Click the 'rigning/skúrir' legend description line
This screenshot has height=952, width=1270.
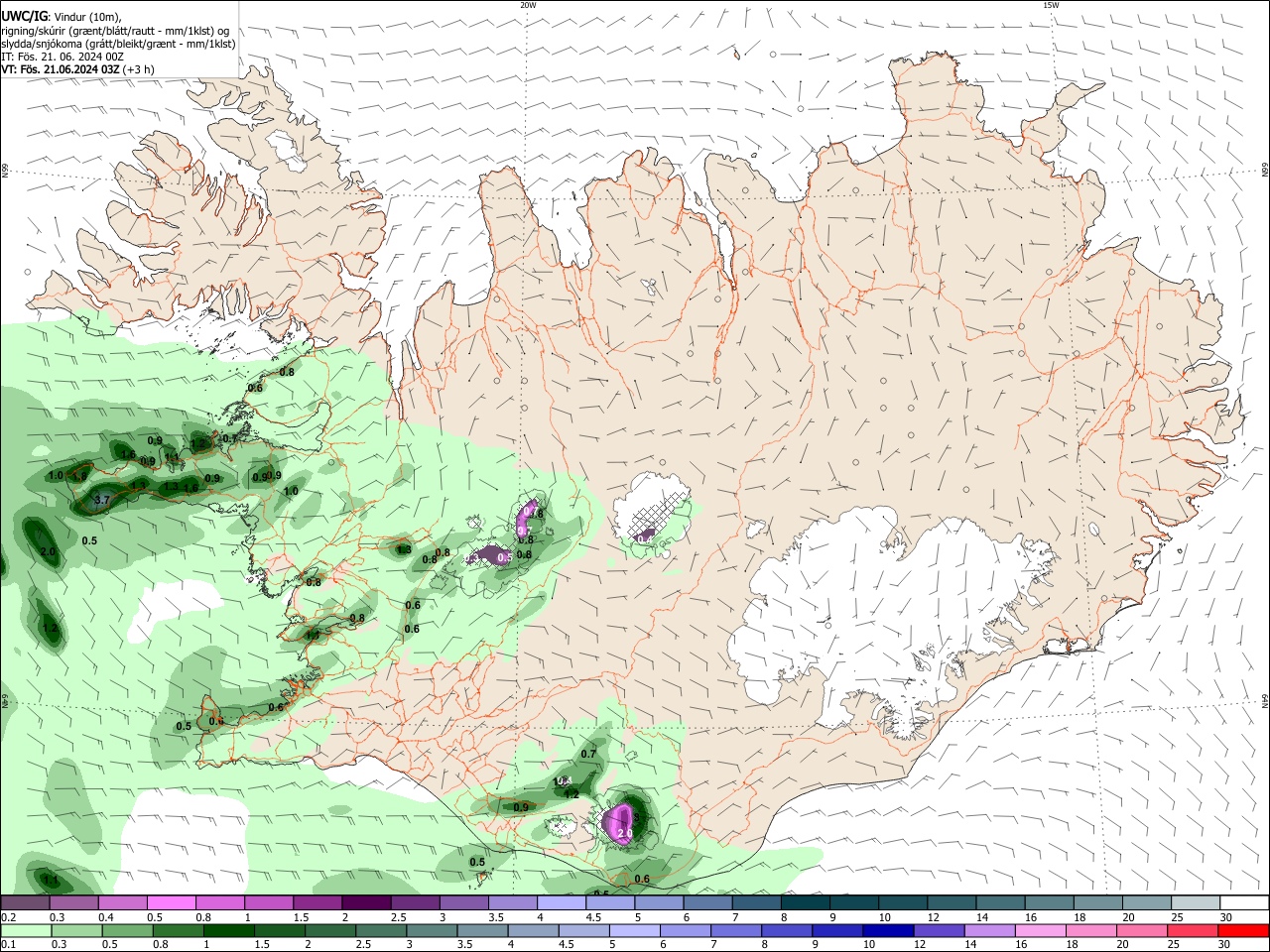coord(115,31)
